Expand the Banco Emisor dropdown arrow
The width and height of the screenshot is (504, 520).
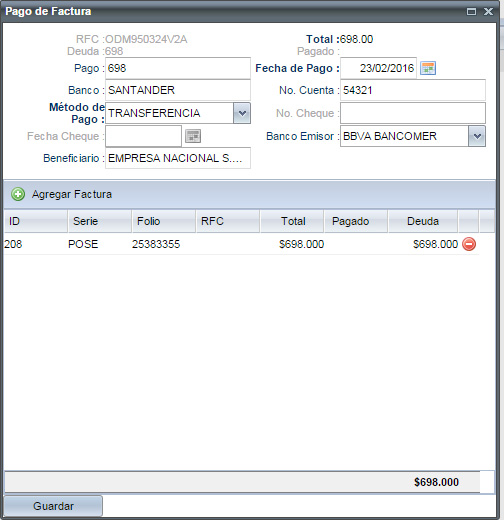point(477,136)
